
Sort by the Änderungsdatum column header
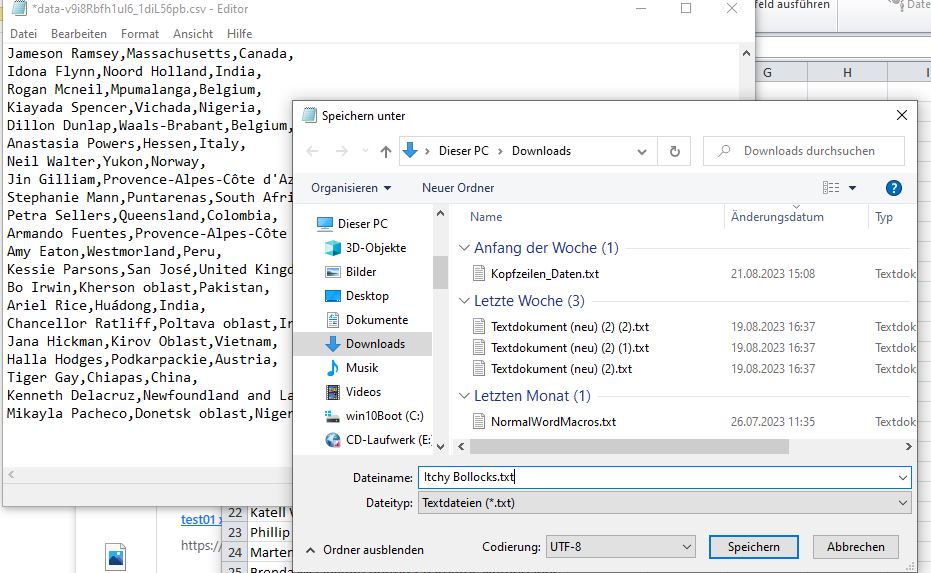[x=777, y=217]
